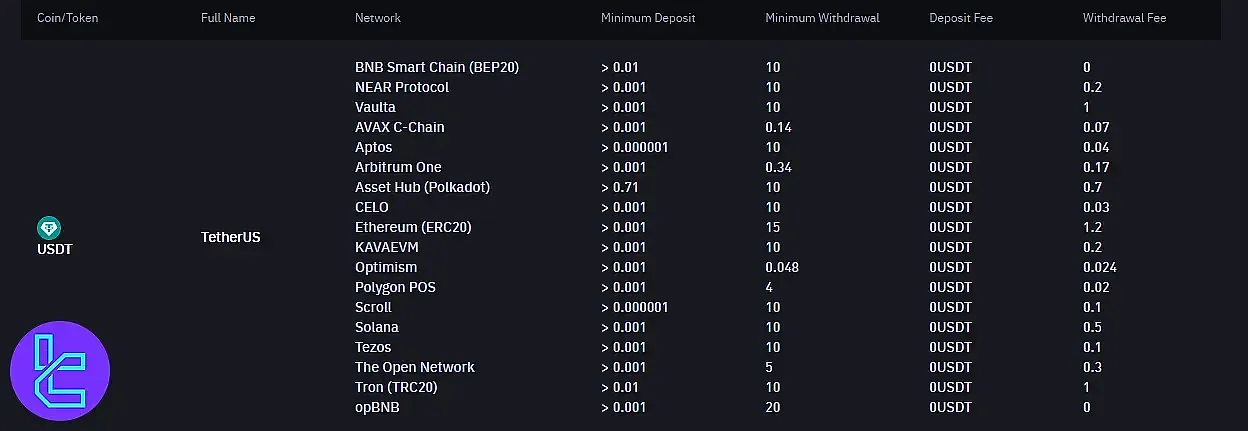Select the Polygon POS network row
Image resolution: width=1248 pixels, height=431 pixels.
pyautogui.click(x=395, y=287)
